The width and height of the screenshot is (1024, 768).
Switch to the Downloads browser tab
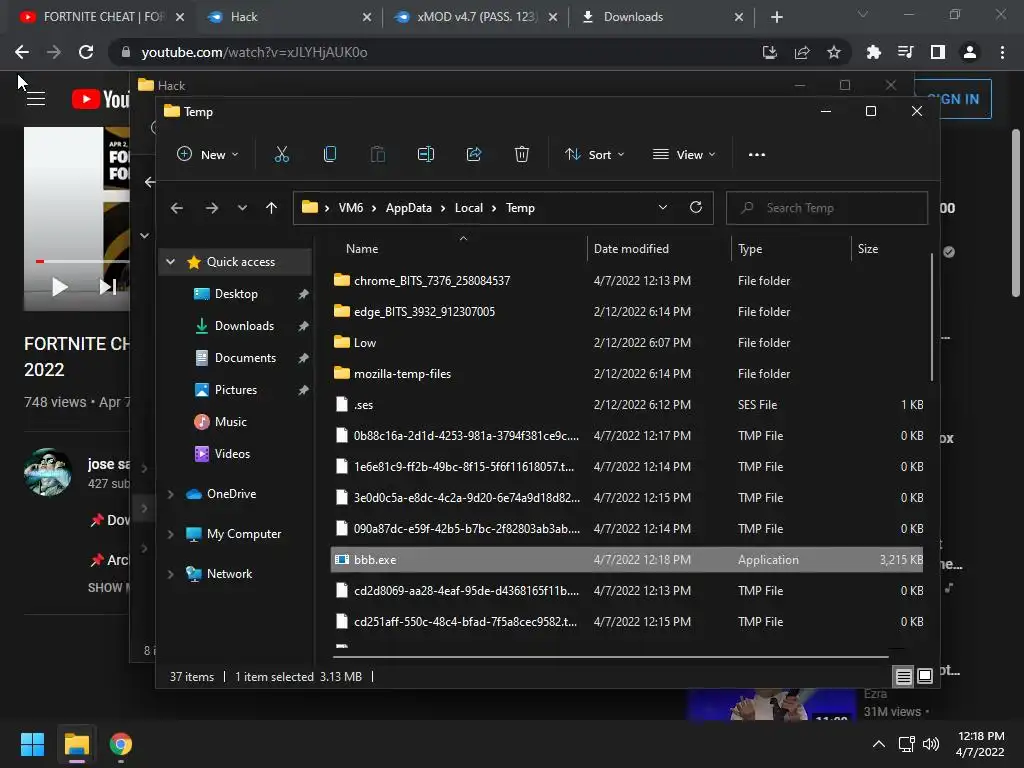coord(661,17)
